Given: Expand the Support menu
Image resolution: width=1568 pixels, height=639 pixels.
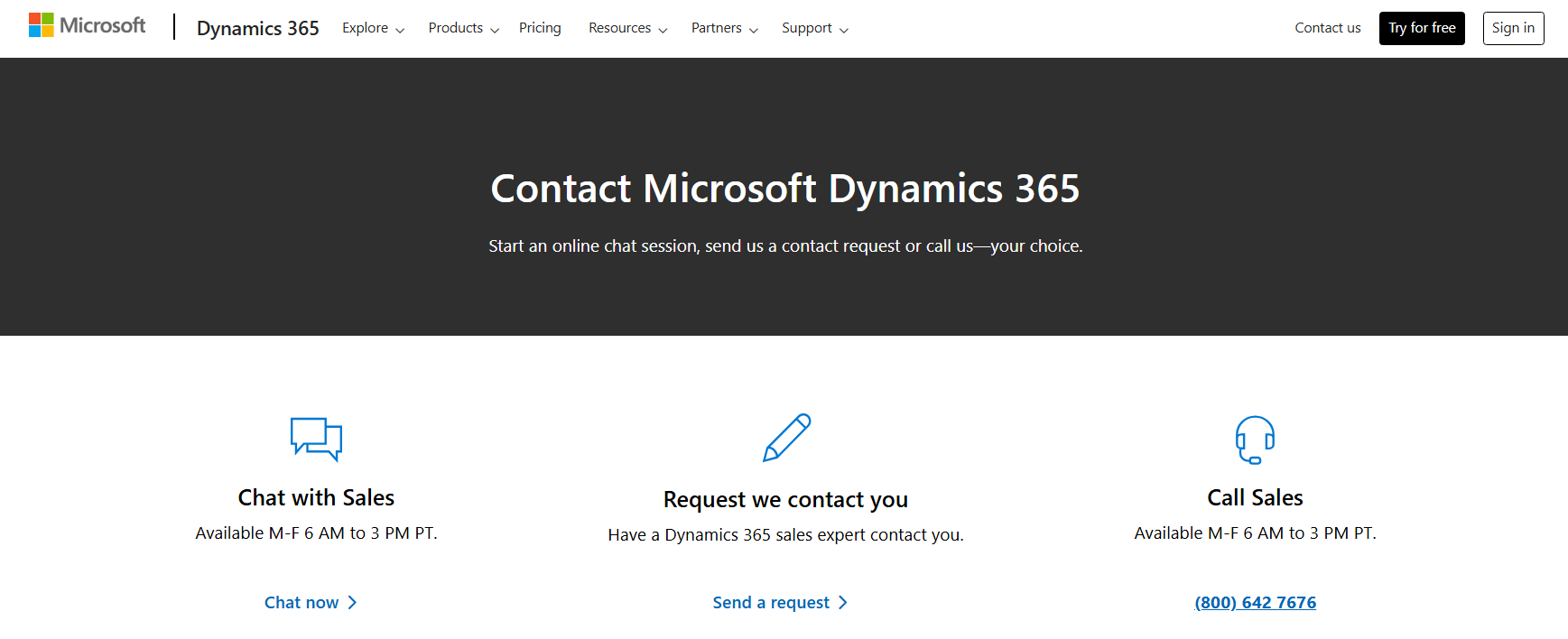Looking at the screenshot, I should tap(814, 28).
